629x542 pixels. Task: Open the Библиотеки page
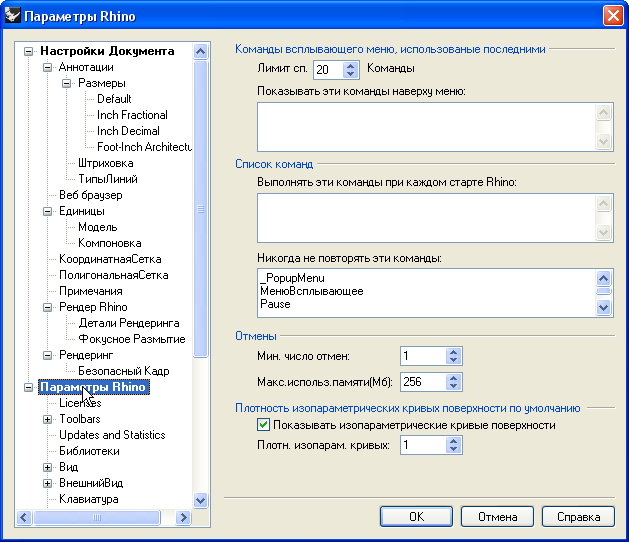pyautogui.click(x=89, y=451)
